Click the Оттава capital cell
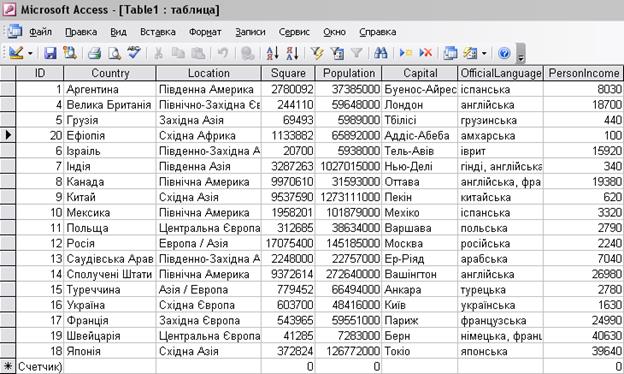Image resolution: width=624 pixels, height=374 pixels. click(x=420, y=182)
